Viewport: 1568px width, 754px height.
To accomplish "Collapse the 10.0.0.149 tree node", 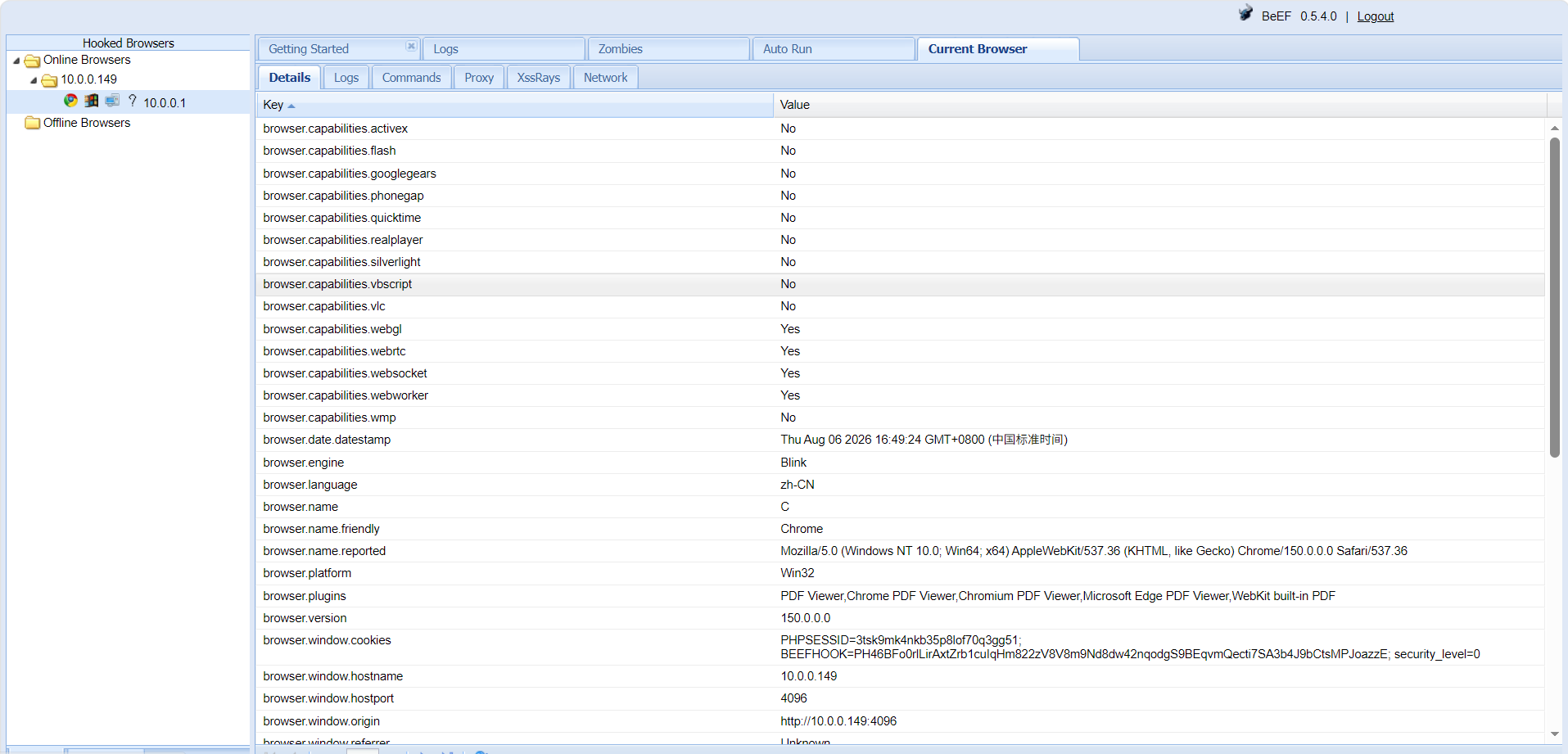I will point(34,80).
